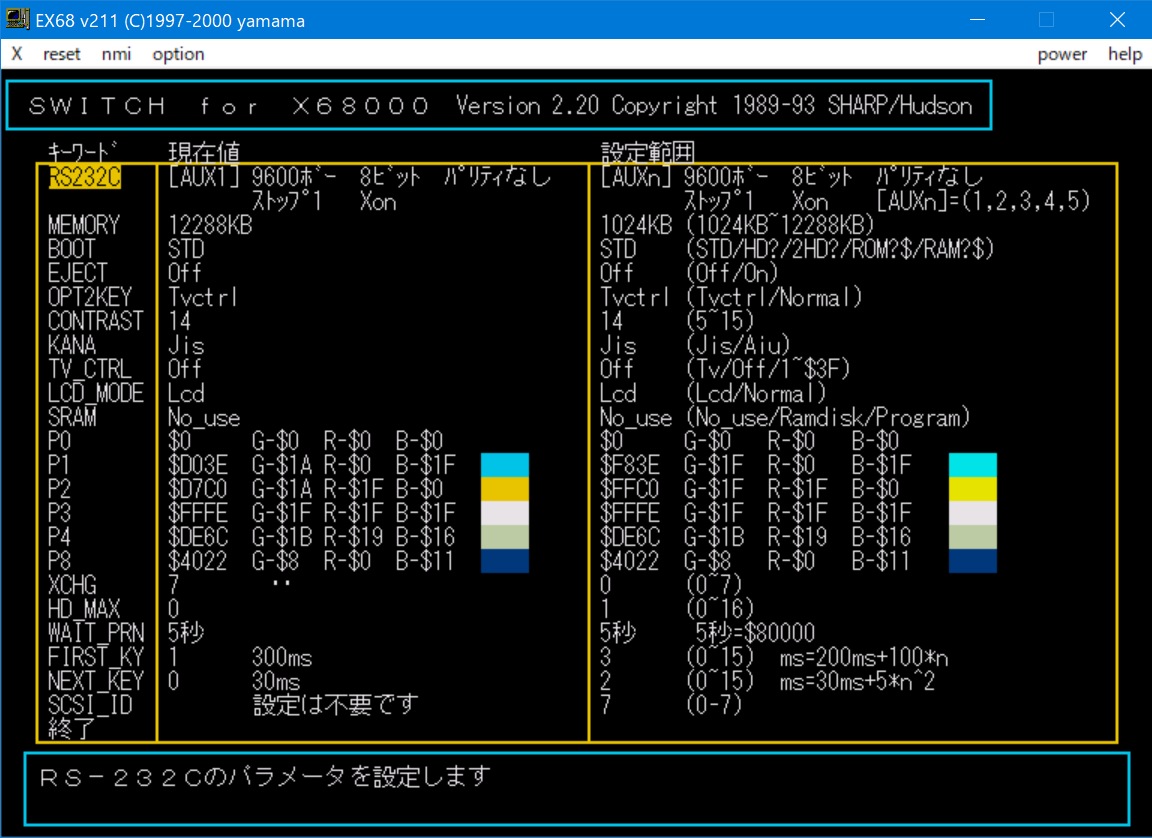Select the EJECT keyword row
The width and height of the screenshot is (1152, 838).
[78, 273]
